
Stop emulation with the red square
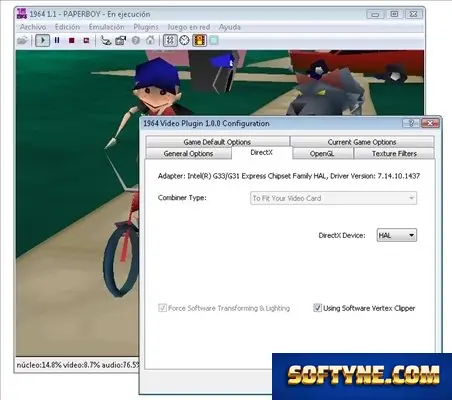(71, 41)
